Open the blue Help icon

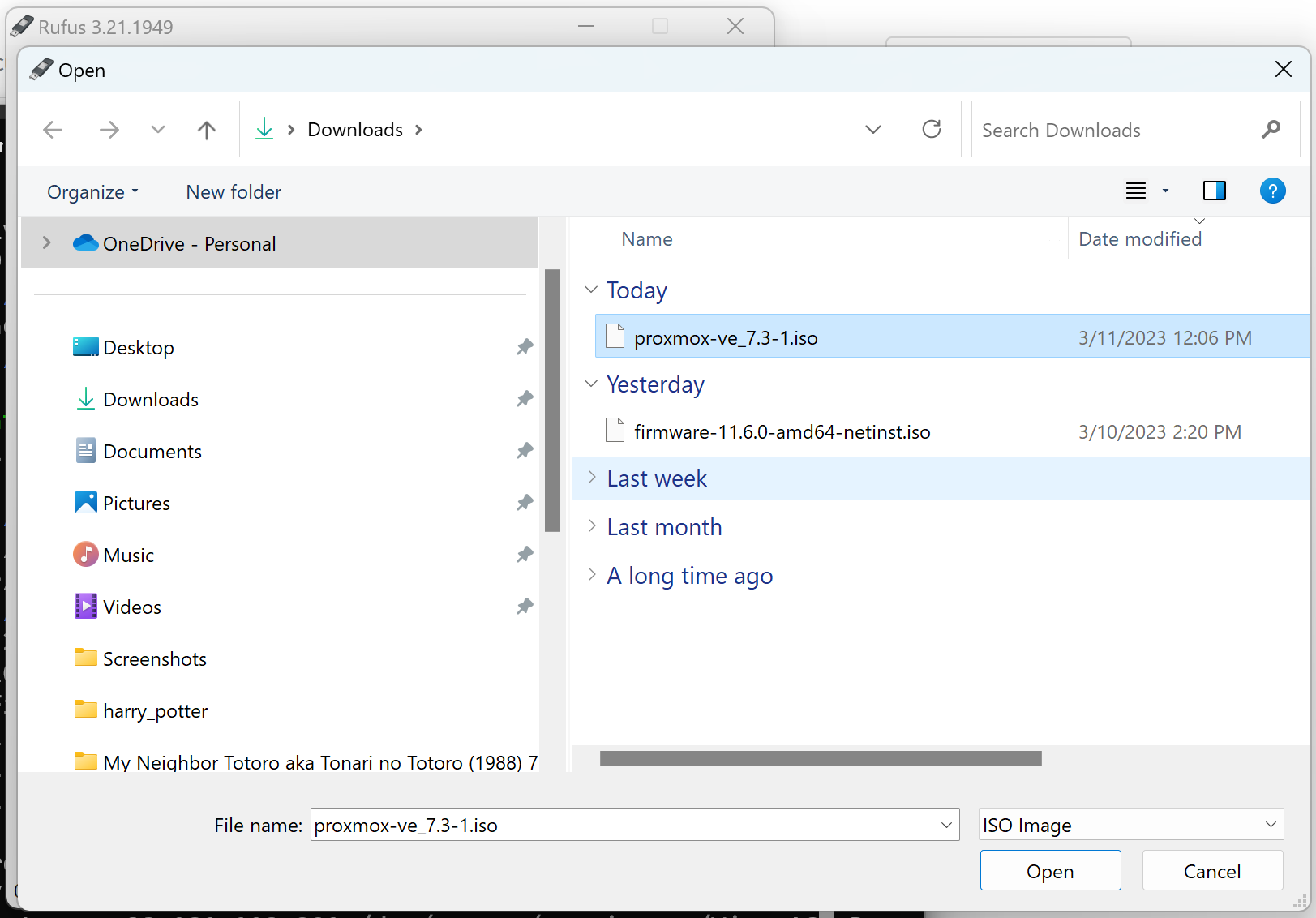(1272, 191)
